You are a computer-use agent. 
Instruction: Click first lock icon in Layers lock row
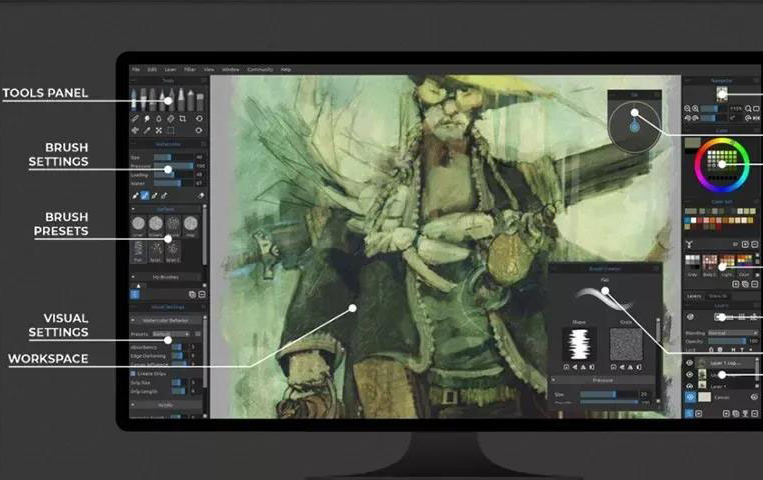point(711,350)
